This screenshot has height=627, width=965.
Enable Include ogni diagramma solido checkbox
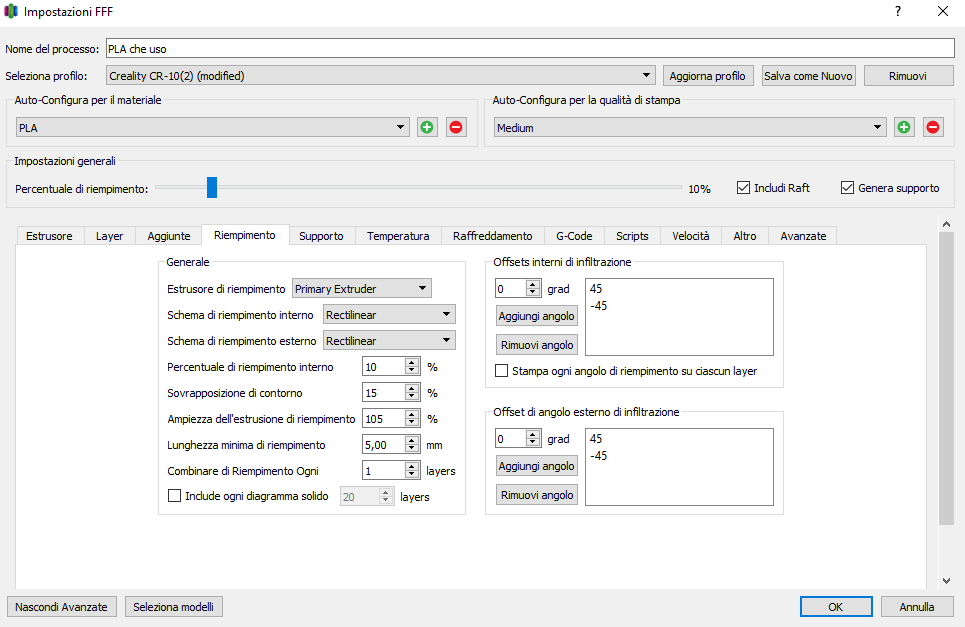pyautogui.click(x=175, y=496)
